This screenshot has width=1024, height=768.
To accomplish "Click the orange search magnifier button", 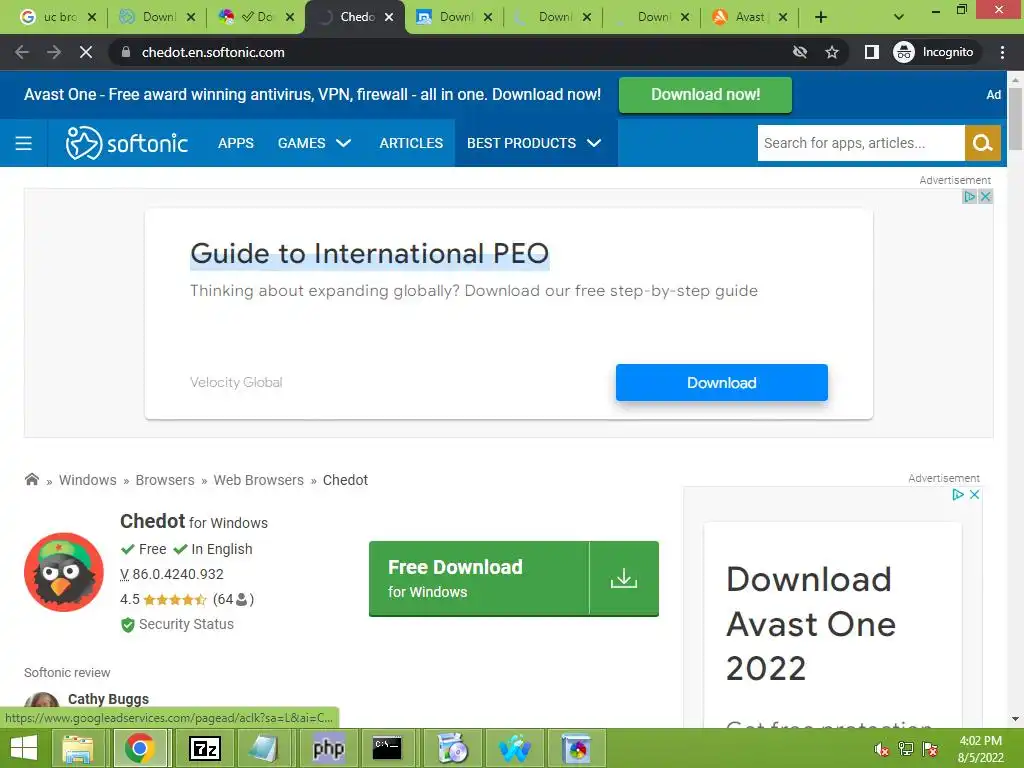I will pyautogui.click(x=982, y=143).
